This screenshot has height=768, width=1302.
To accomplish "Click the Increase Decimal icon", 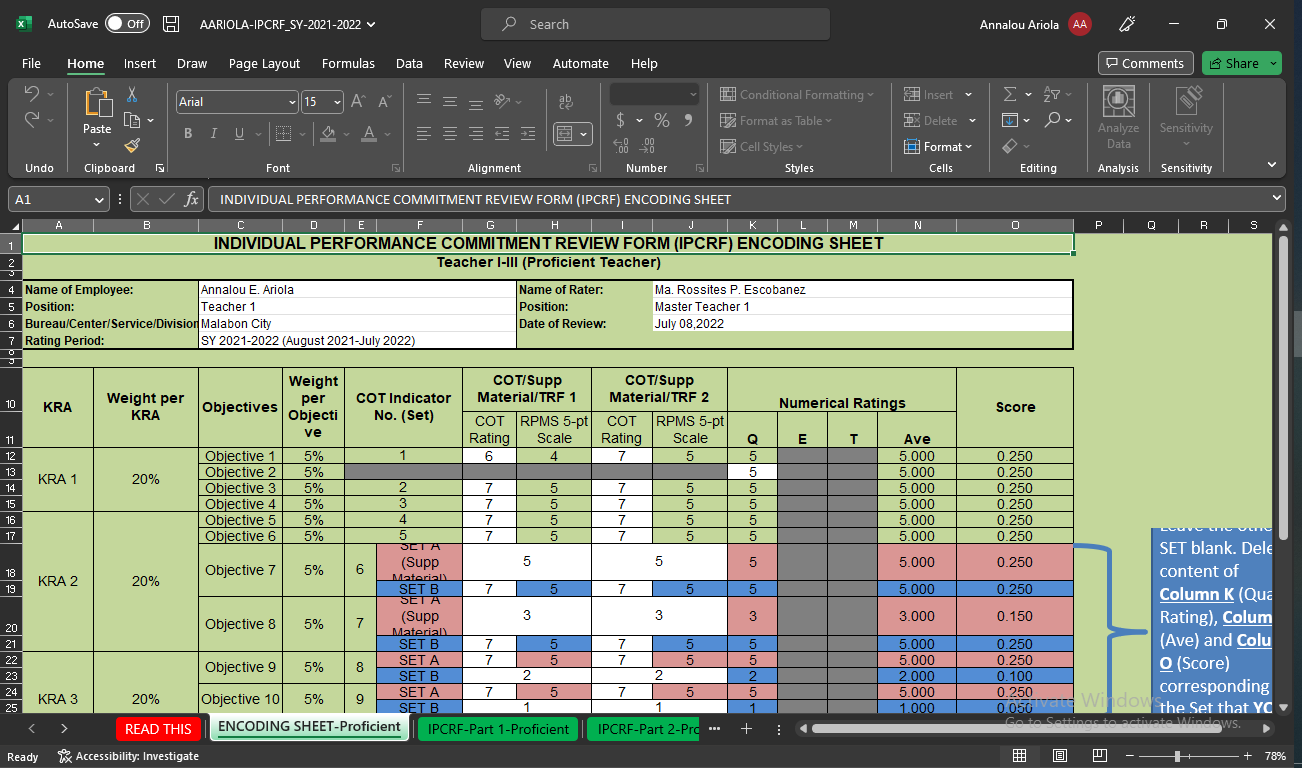I will 620,146.
